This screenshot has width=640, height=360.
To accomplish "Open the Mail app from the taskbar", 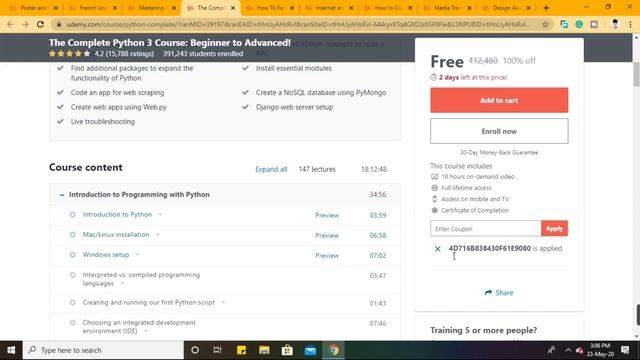I will [x=310, y=350].
